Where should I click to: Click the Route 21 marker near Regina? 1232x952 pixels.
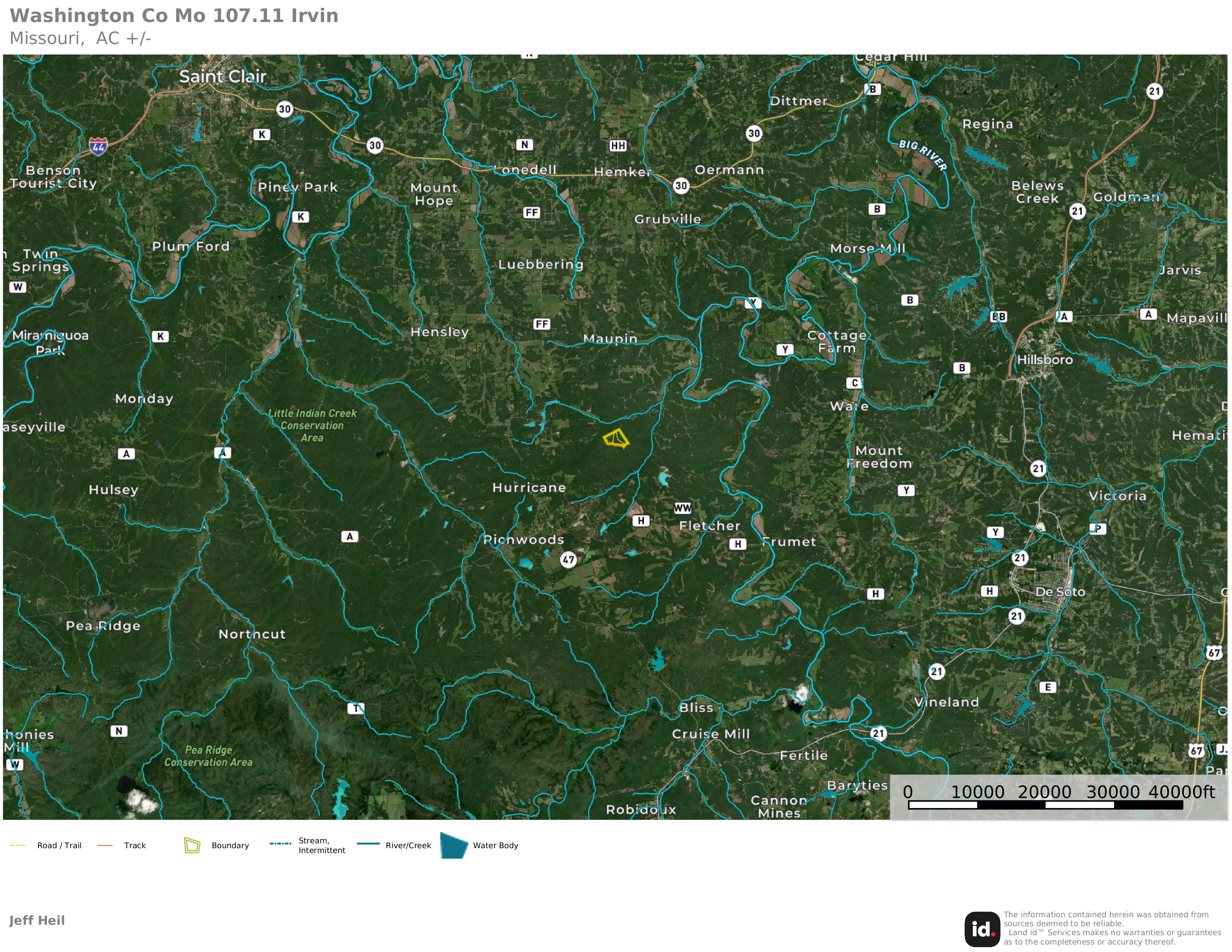point(1154,91)
